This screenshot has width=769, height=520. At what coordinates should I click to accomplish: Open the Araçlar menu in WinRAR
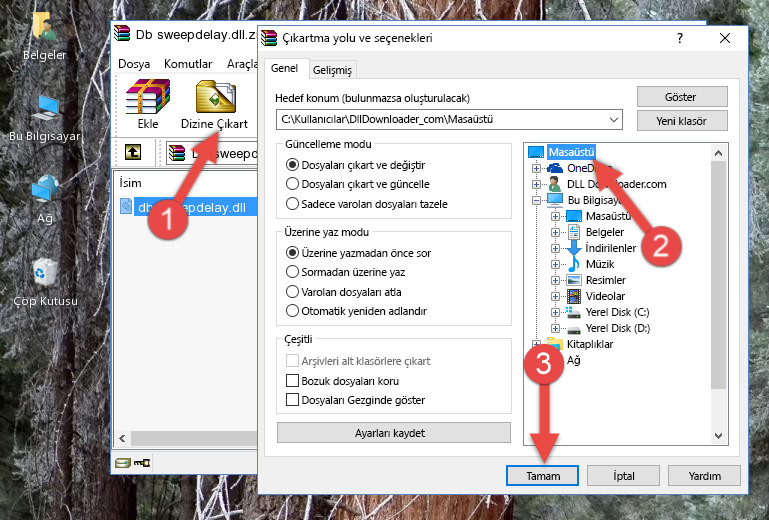click(242, 64)
